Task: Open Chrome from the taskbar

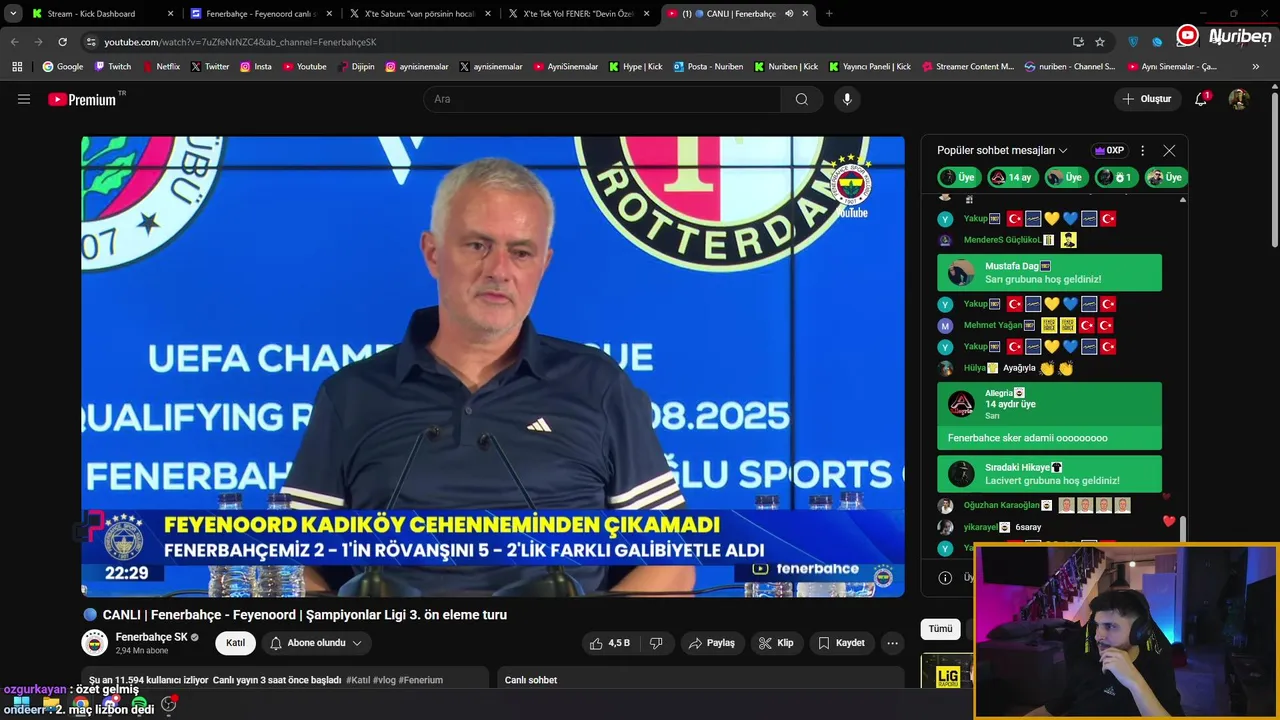Action: (x=80, y=704)
